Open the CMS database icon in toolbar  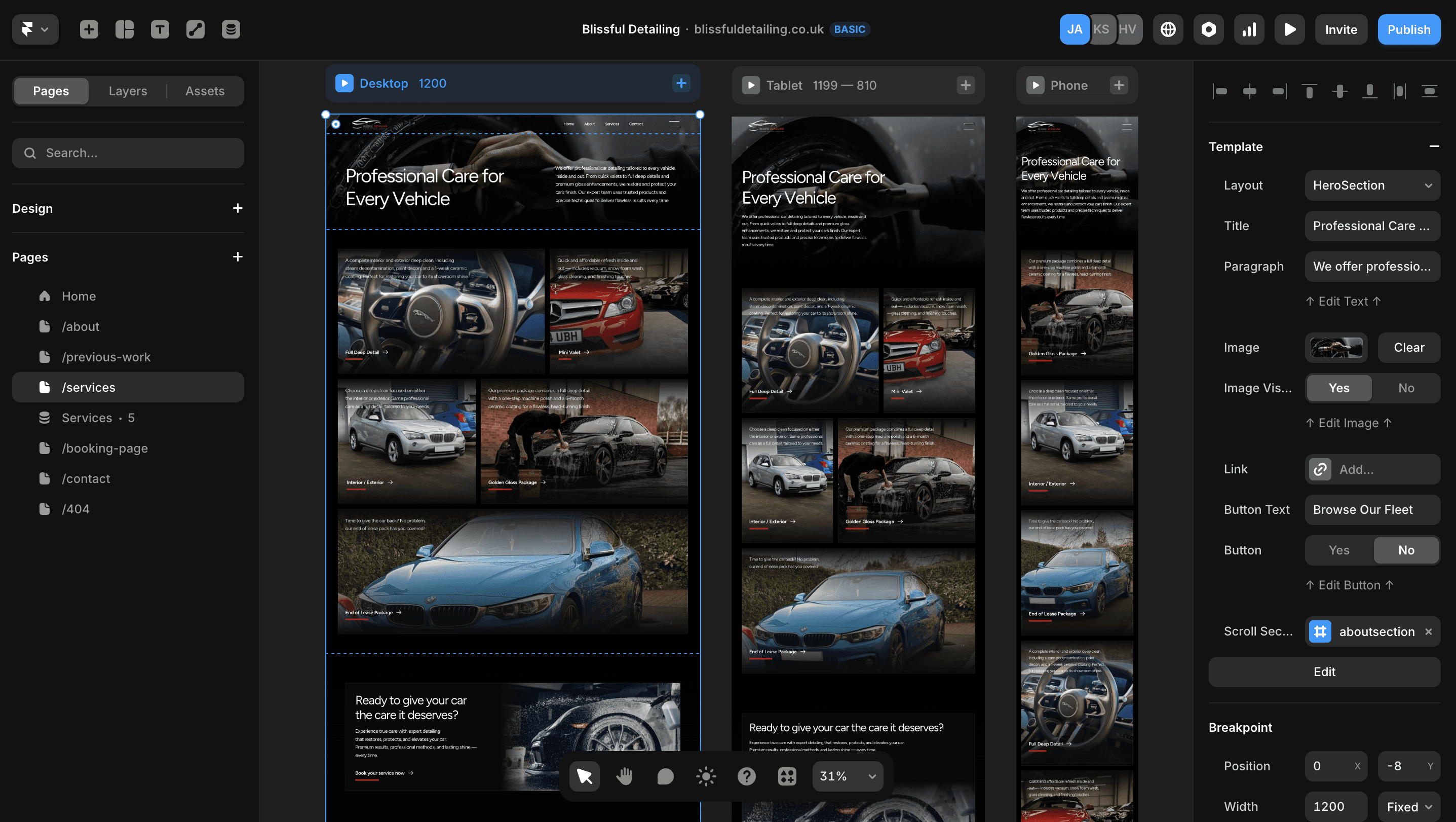point(231,29)
